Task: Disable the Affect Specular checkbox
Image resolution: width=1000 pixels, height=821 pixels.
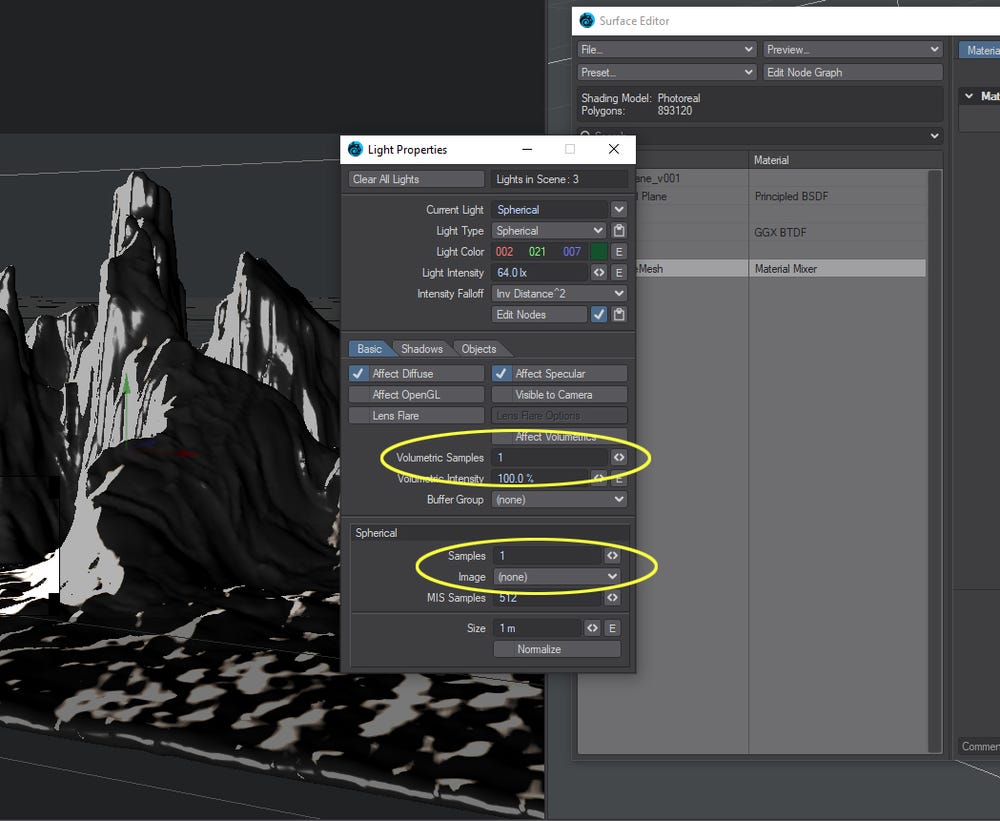Action: pos(501,374)
